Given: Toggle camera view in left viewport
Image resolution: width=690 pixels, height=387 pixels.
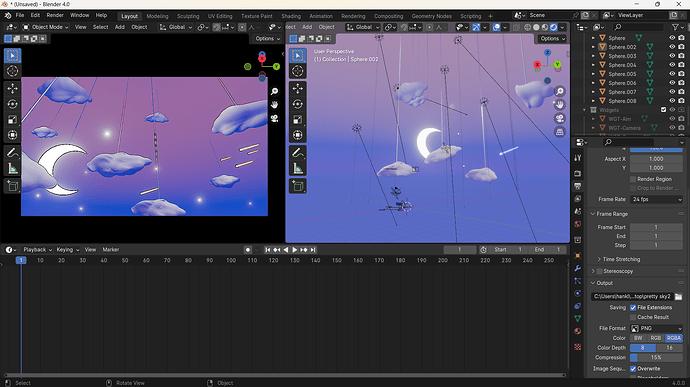Looking at the screenshot, I should [x=275, y=118].
